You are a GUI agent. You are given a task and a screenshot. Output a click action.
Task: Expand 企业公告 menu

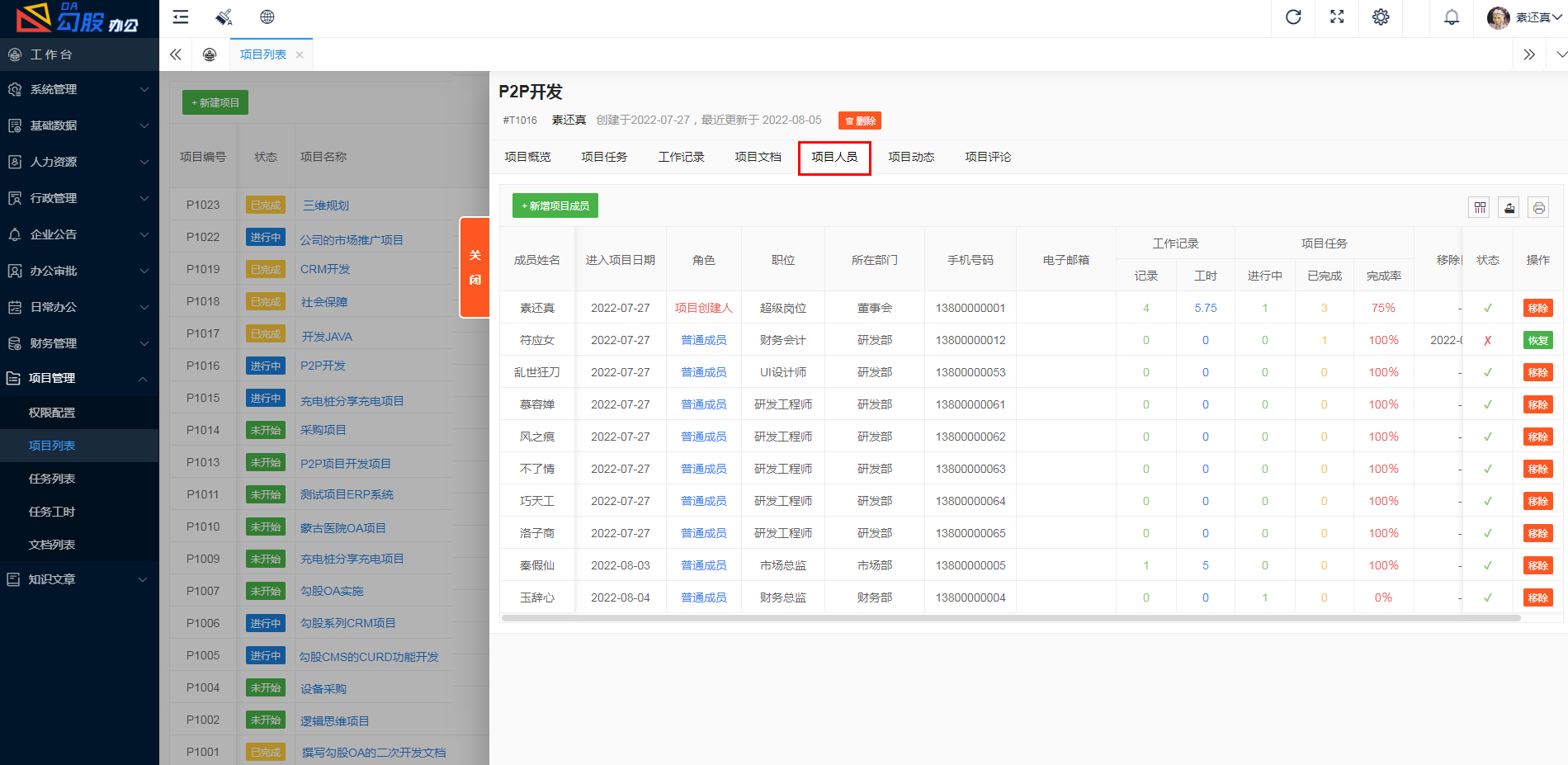pos(79,234)
